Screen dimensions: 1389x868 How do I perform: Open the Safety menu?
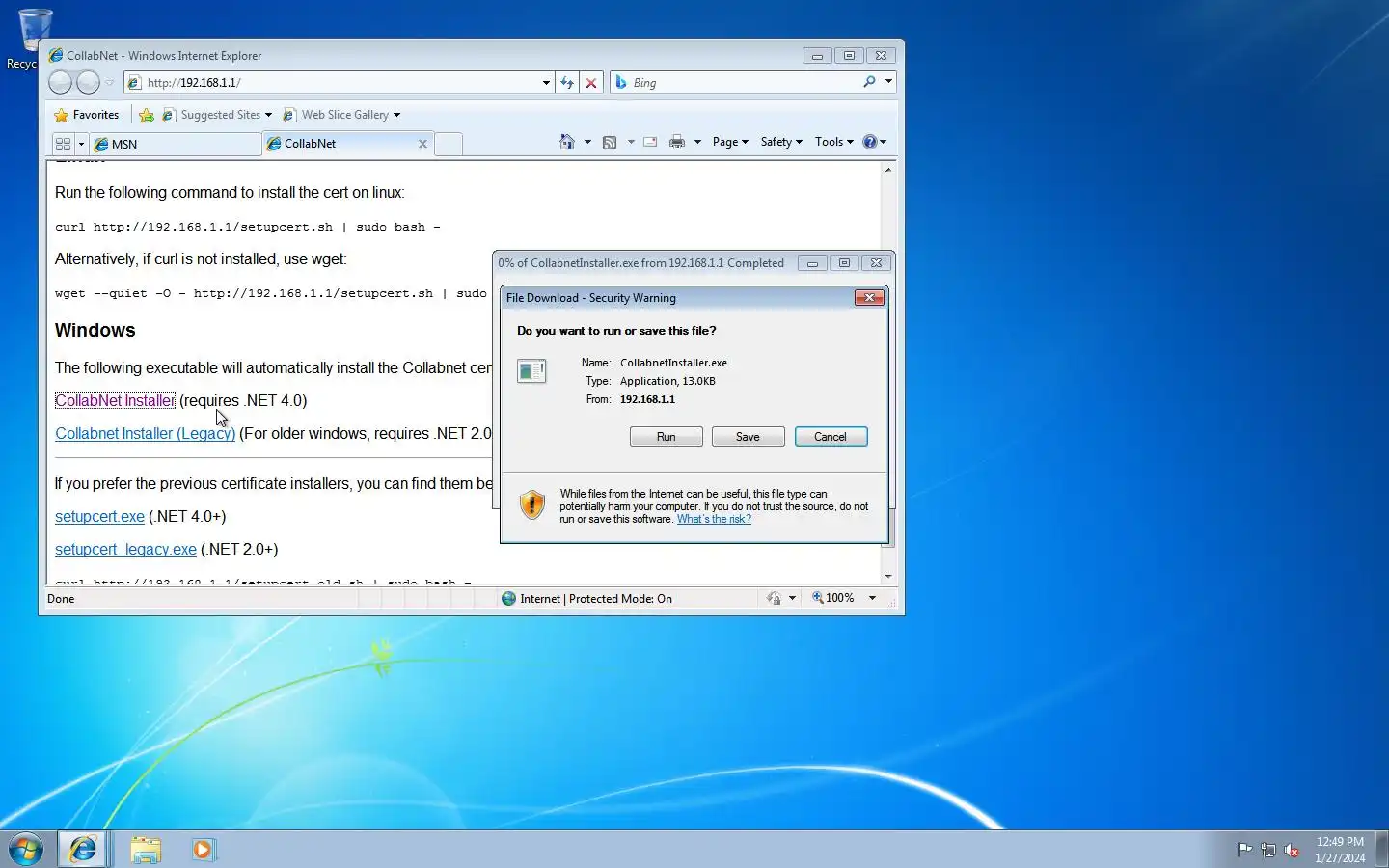pos(781,142)
